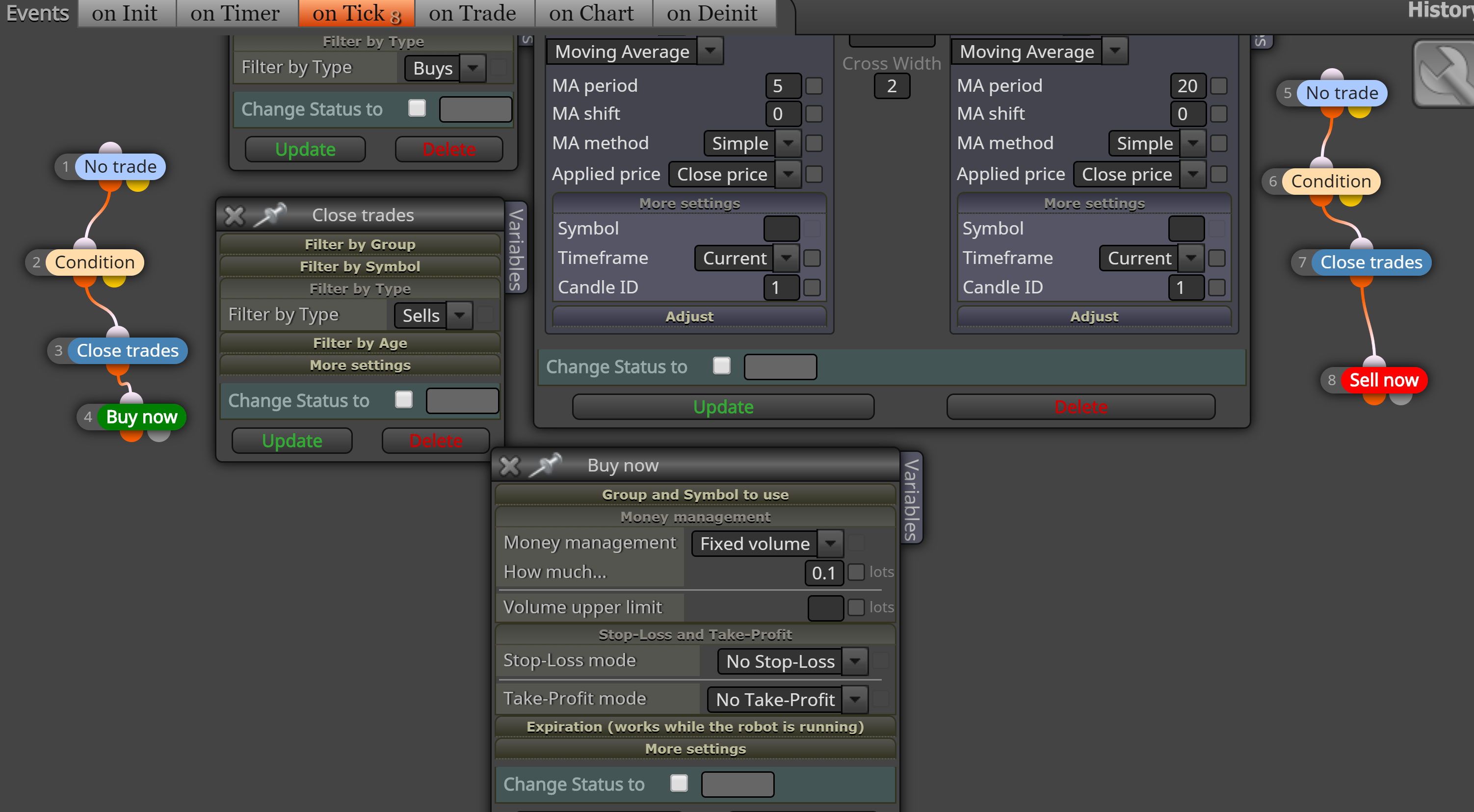
Task: Select the Close trades block numbered 3
Action: [128, 350]
